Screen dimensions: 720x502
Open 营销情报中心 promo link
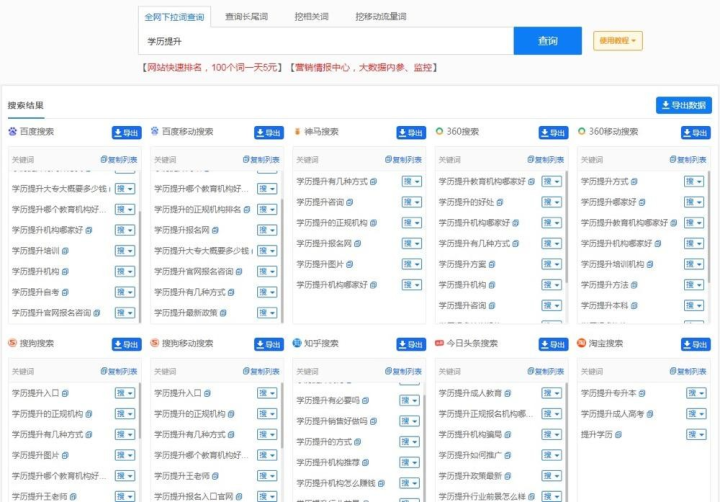pyautogui.click(x=364, y=68)
